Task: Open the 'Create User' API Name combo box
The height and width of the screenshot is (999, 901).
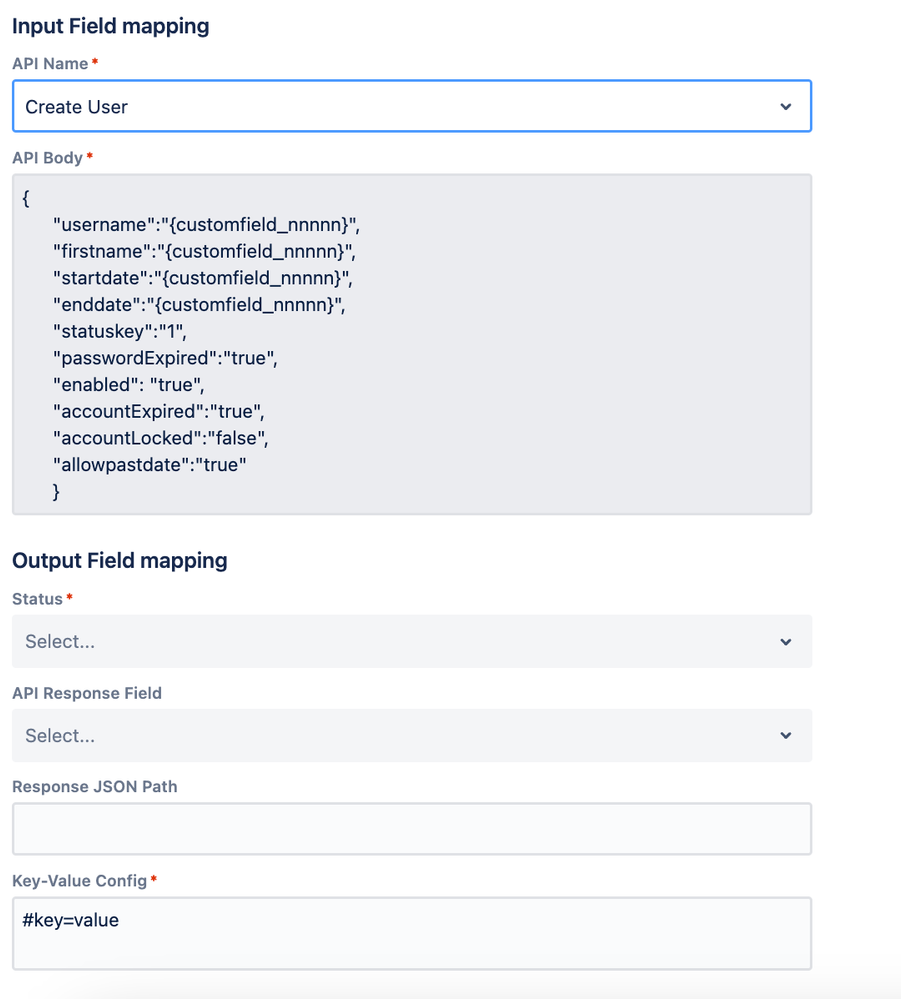Action: [400, 107]
